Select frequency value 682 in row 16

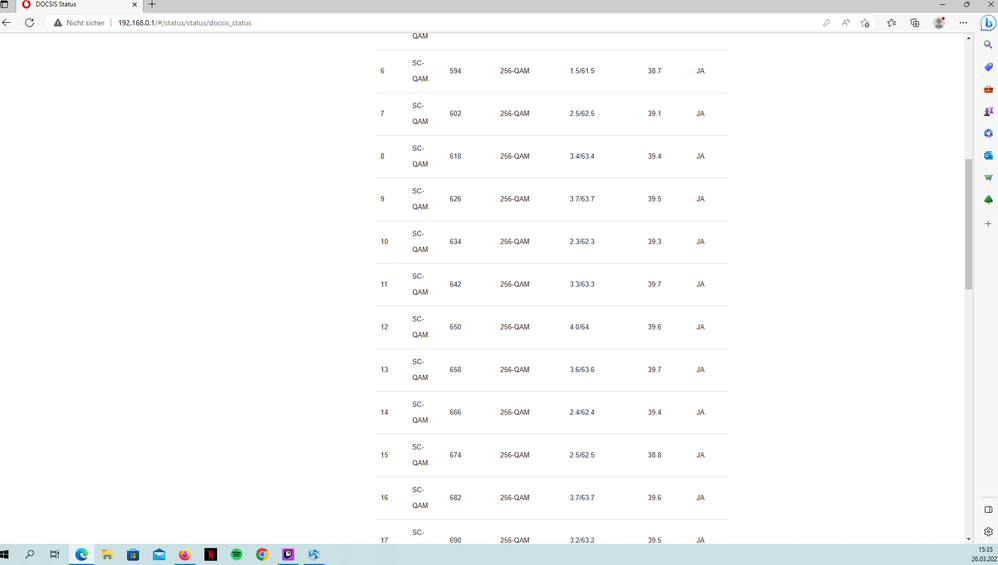455,498
